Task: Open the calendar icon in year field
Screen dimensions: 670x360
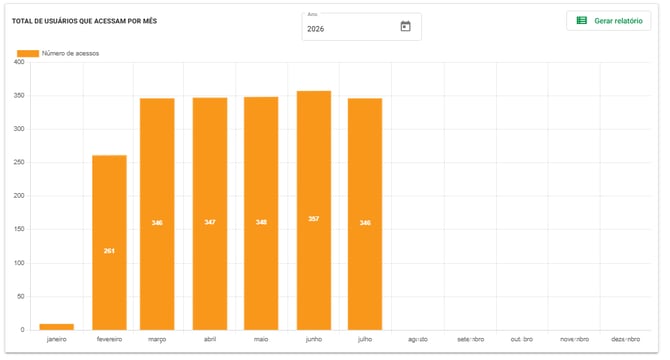Action: click(405, 26)
